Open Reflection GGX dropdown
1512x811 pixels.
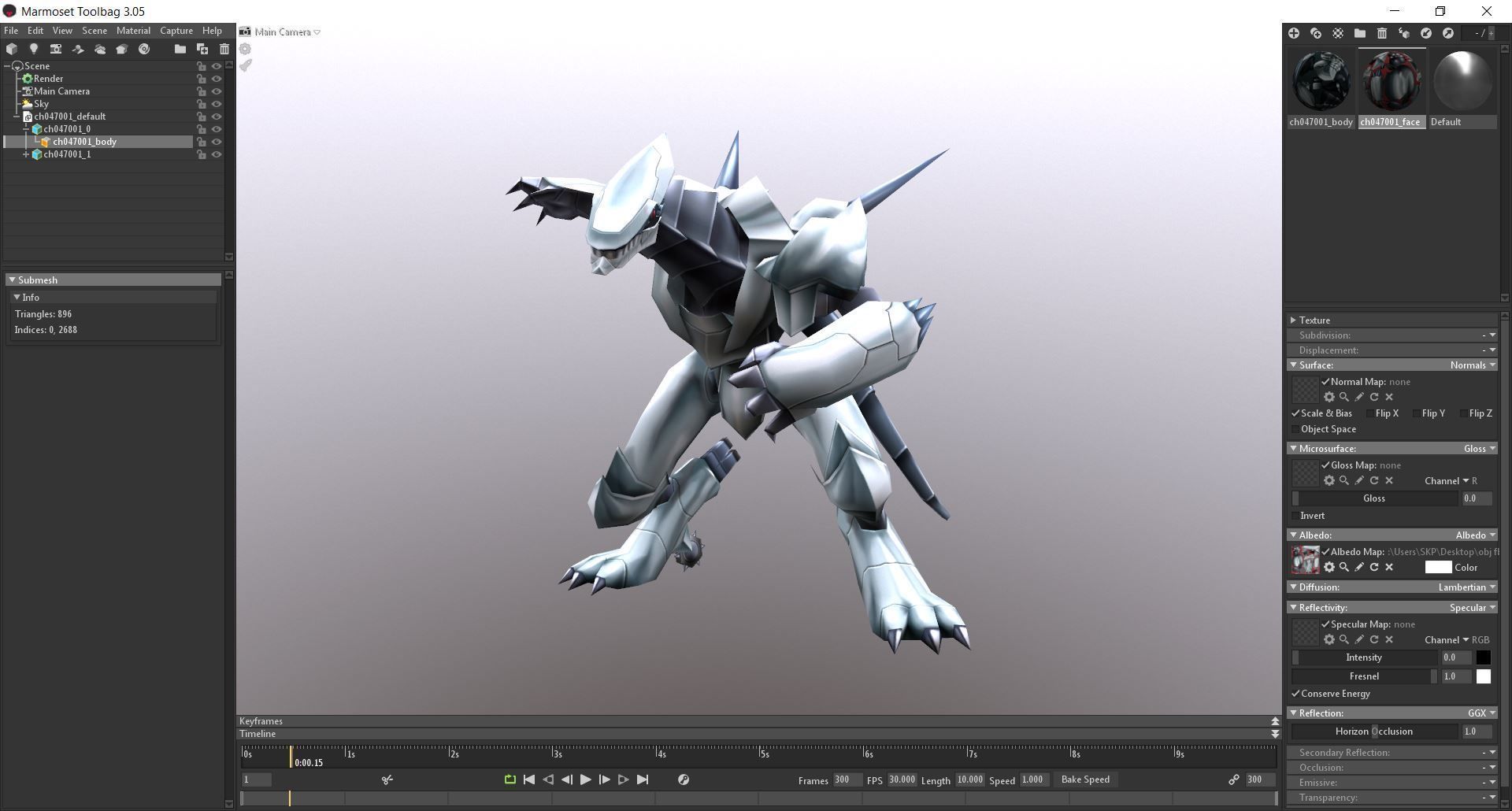[1481, 713]
